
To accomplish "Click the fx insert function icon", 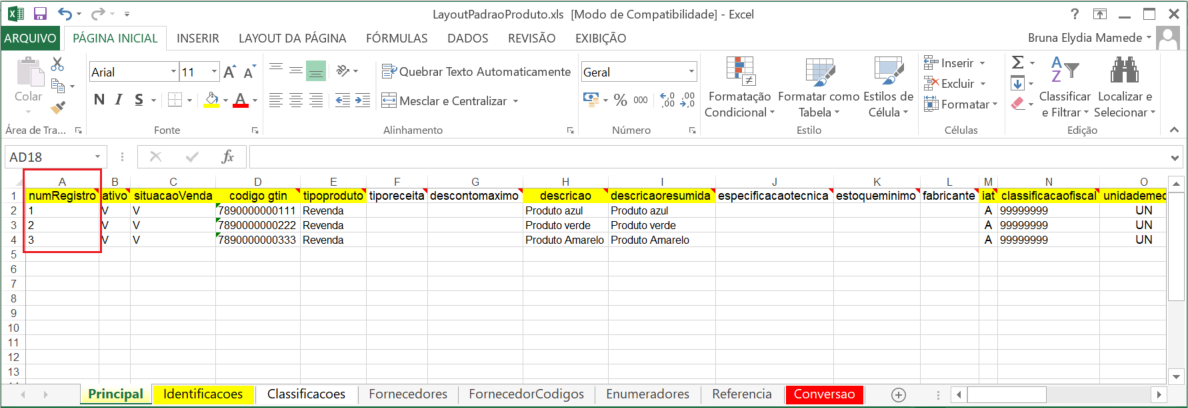I will 227,157.
